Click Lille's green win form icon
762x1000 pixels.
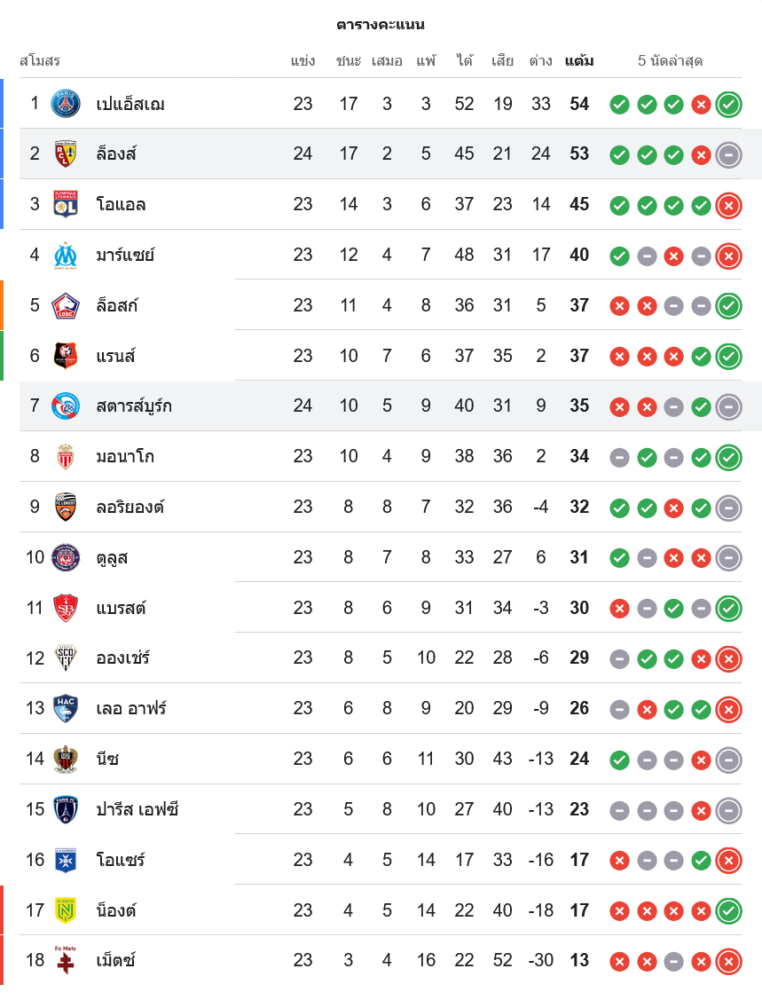point(729,305)
